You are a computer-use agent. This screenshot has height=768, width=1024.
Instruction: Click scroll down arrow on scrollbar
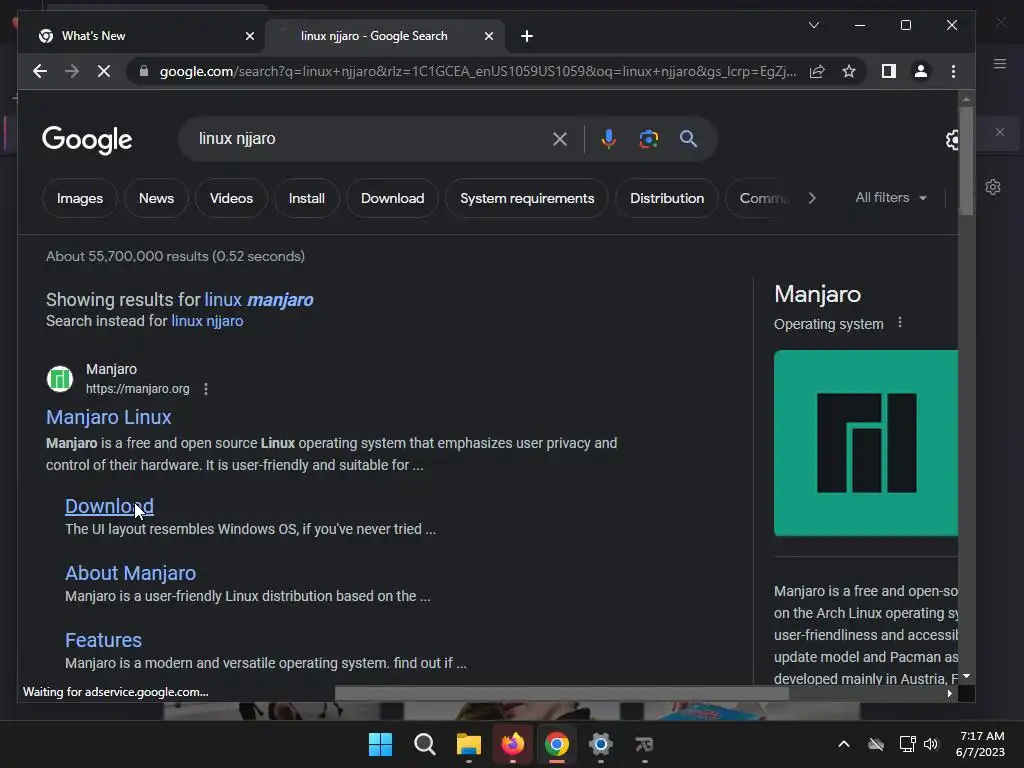coord(967,677)
